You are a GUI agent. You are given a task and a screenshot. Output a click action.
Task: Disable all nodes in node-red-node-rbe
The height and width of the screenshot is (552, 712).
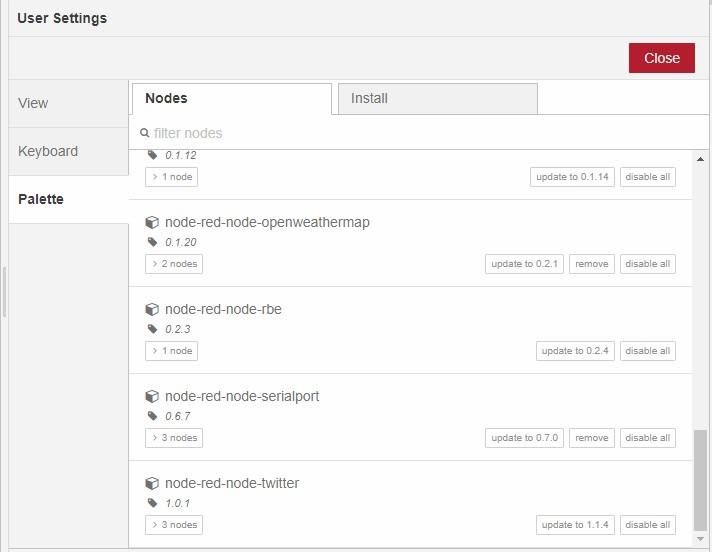(648, 351)
